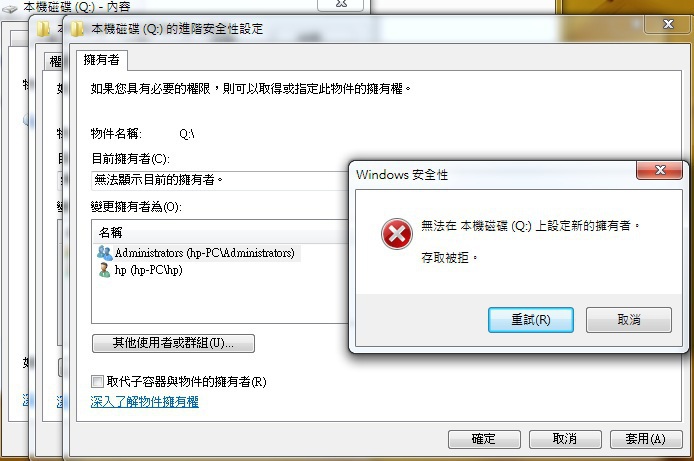Click 取消 at the bottom of the owner window
Screen dimensions: 694x461
pos(565,439)
